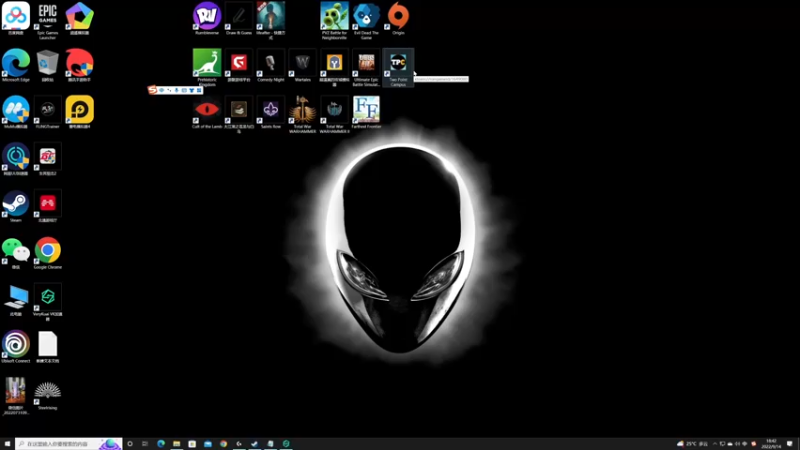Open Task View on the taskbar

[145, 444]
